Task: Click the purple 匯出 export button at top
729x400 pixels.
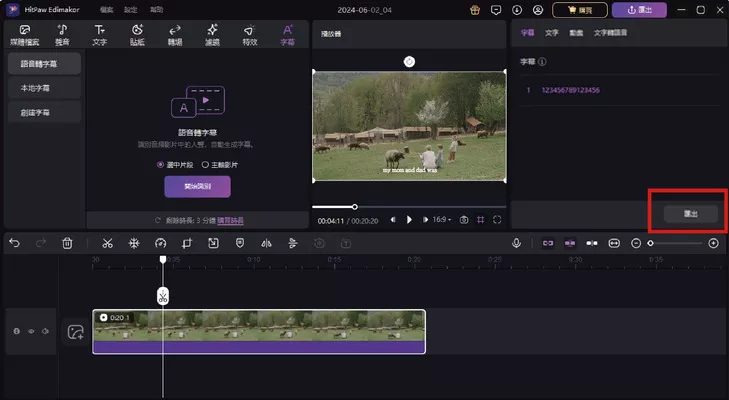Action: pos(639,10)
